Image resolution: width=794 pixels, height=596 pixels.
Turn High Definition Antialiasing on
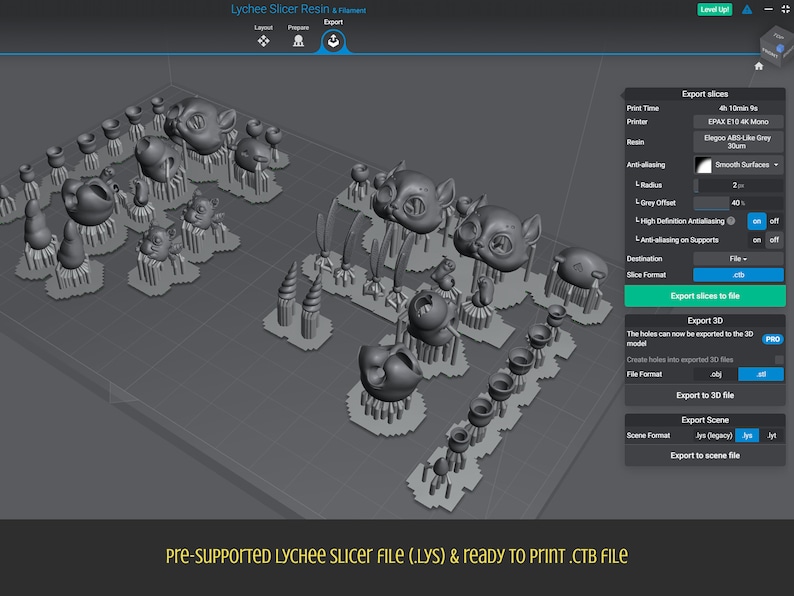(x=757, y=221)
